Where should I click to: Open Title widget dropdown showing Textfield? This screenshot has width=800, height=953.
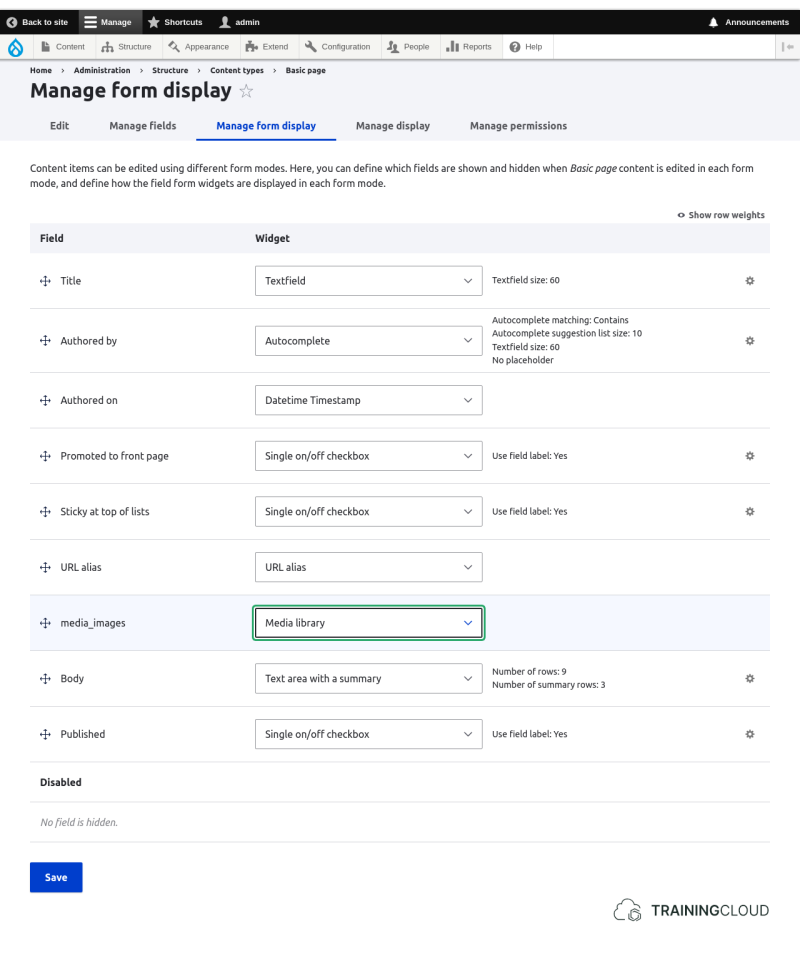pos(369,281)
